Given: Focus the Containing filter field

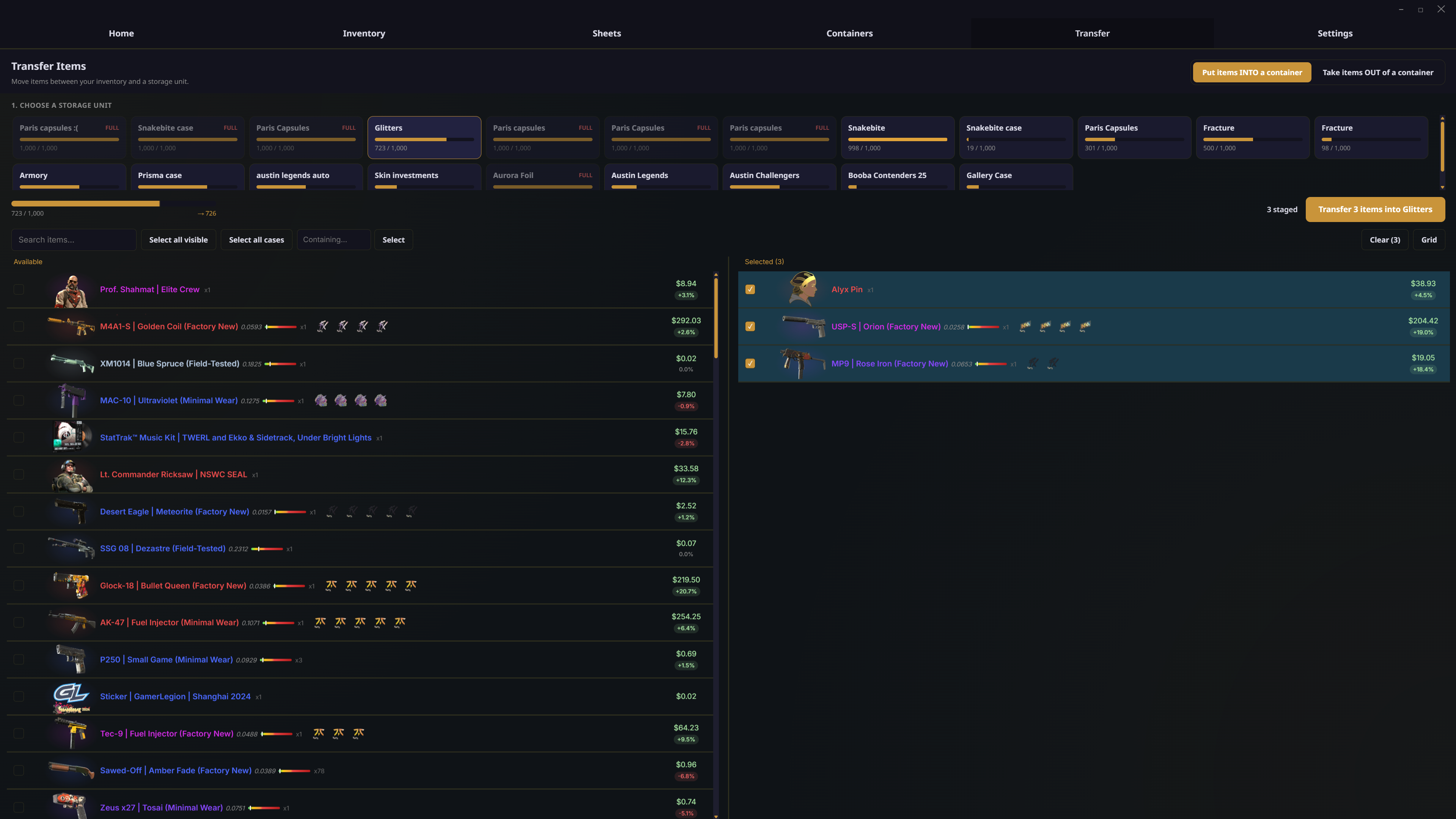Looking at the screenshot, I should click(x=333, y=240).
